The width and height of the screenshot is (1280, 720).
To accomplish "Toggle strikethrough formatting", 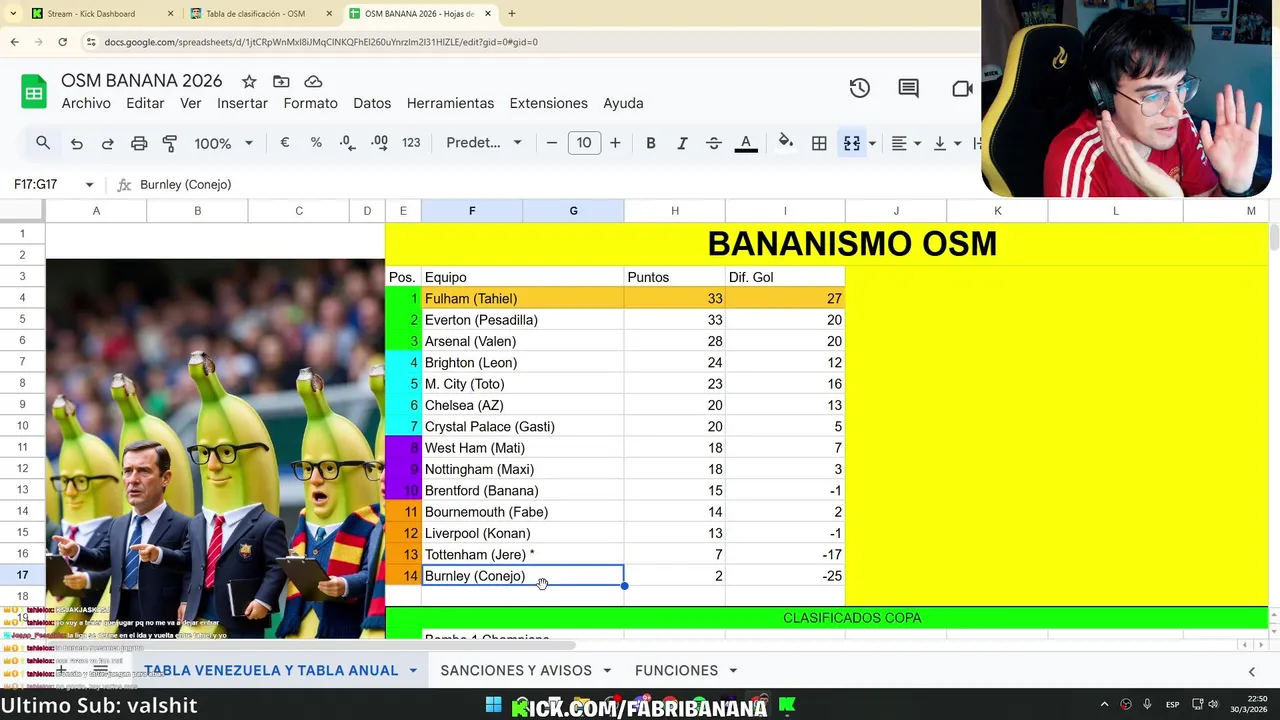I will point(714,143).
